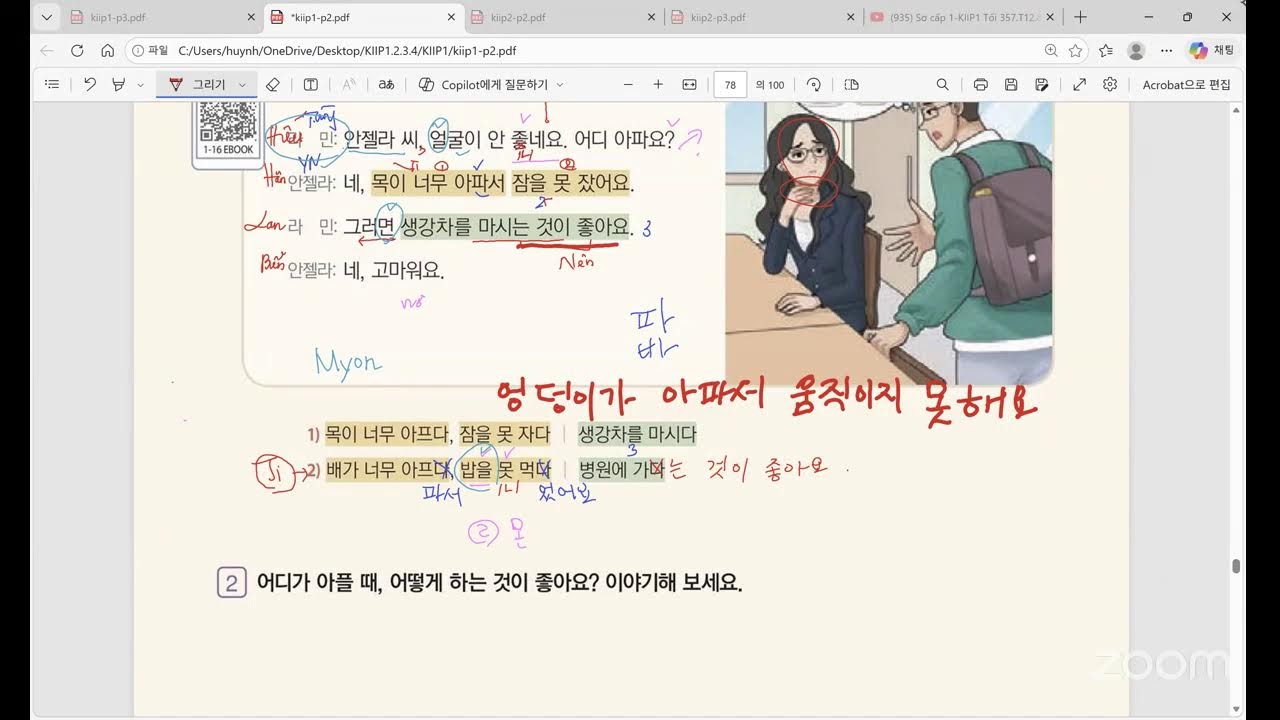Viewport: 1280px width, 720px height.
Task: Open Copilot 채팅 sidebar button
Action: tap(1211, 50)
